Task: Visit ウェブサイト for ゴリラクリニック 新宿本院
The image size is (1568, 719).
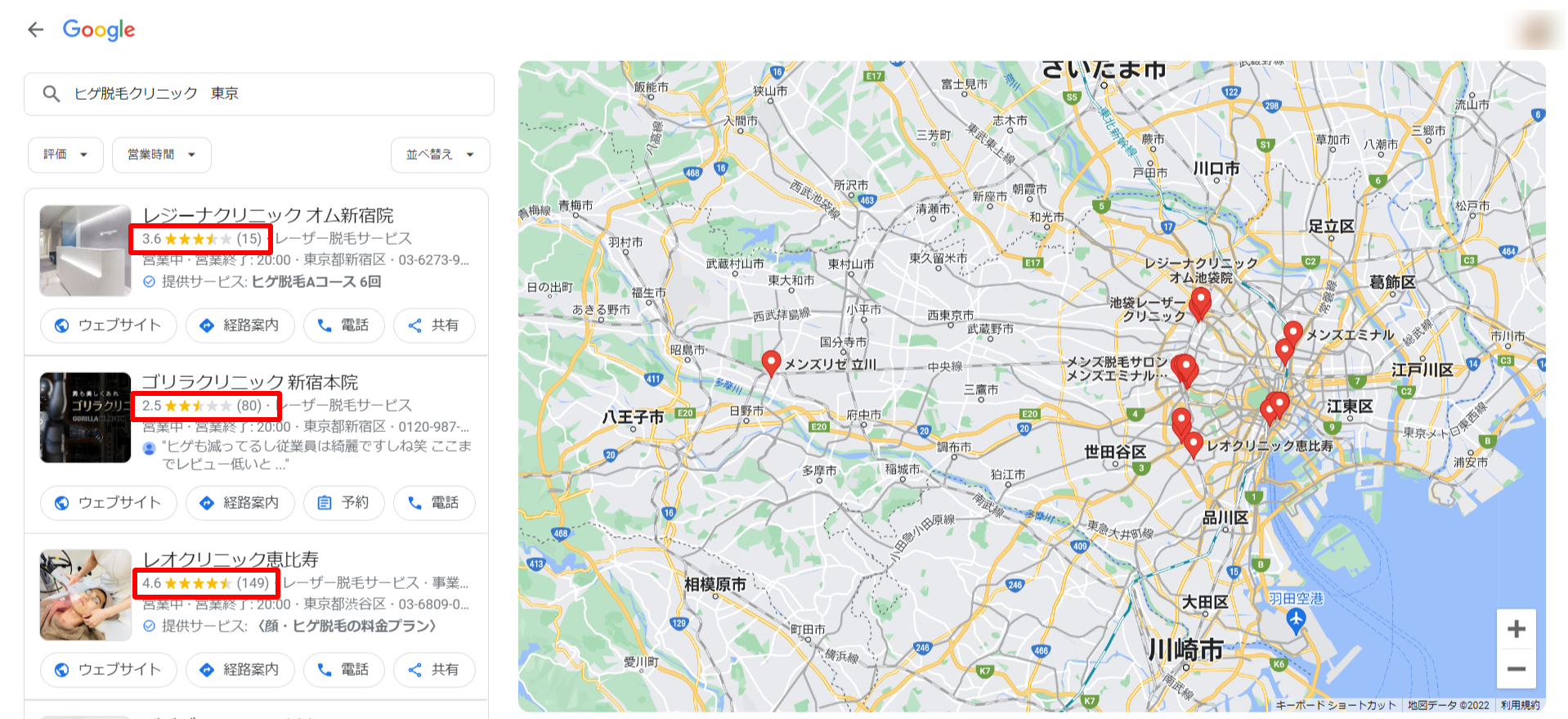Action: (x=109, y=503)
